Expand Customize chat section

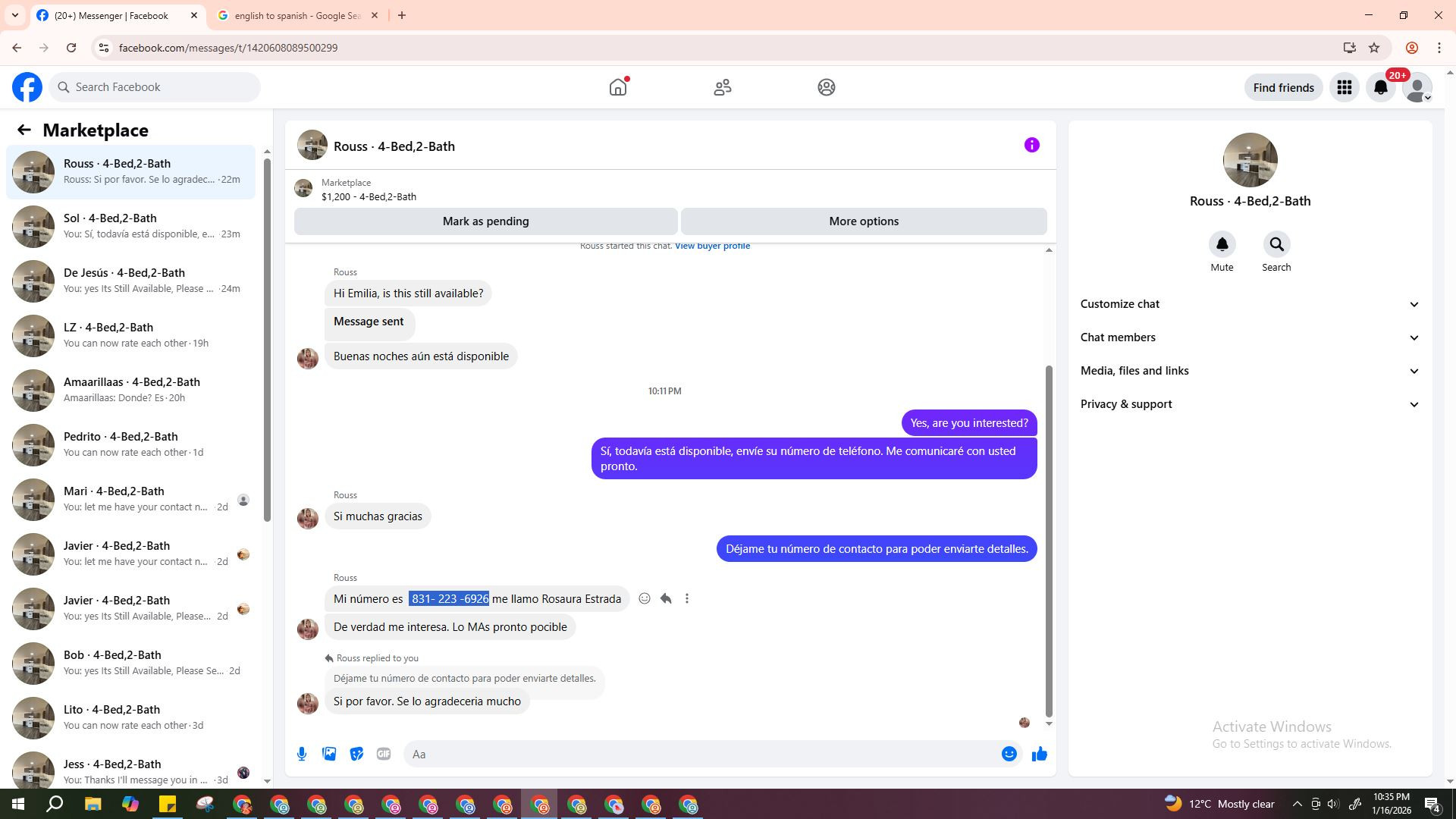(x=1250, y=304)
